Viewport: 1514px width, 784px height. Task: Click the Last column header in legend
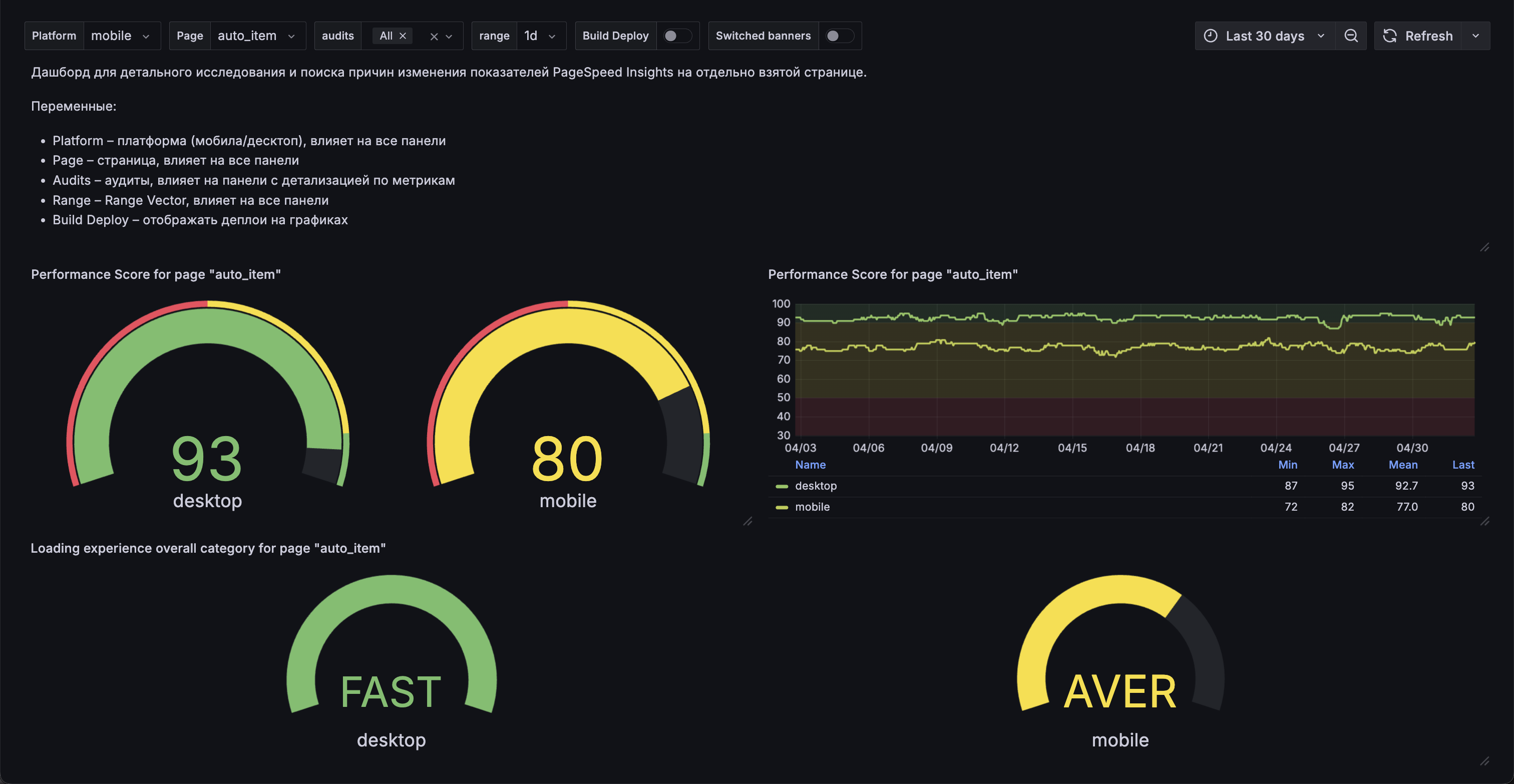click(1462, 464)
